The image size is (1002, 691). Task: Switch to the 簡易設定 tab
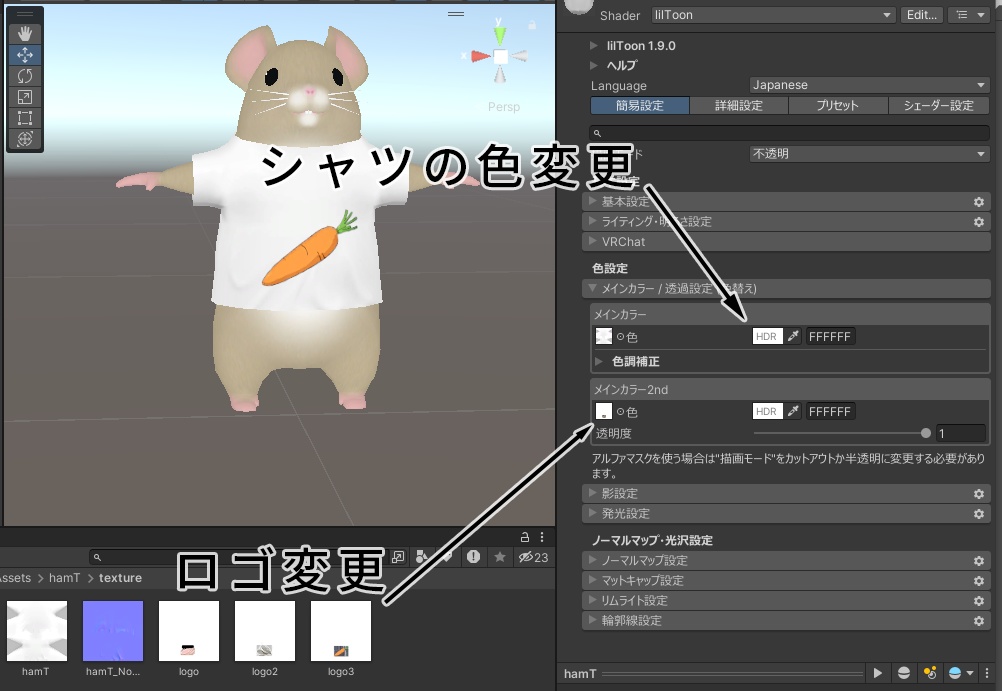point(640,105)
